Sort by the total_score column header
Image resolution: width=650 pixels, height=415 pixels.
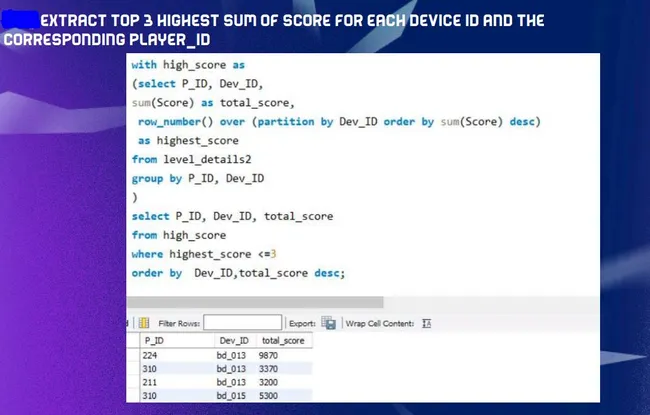[x=284, y=340]
